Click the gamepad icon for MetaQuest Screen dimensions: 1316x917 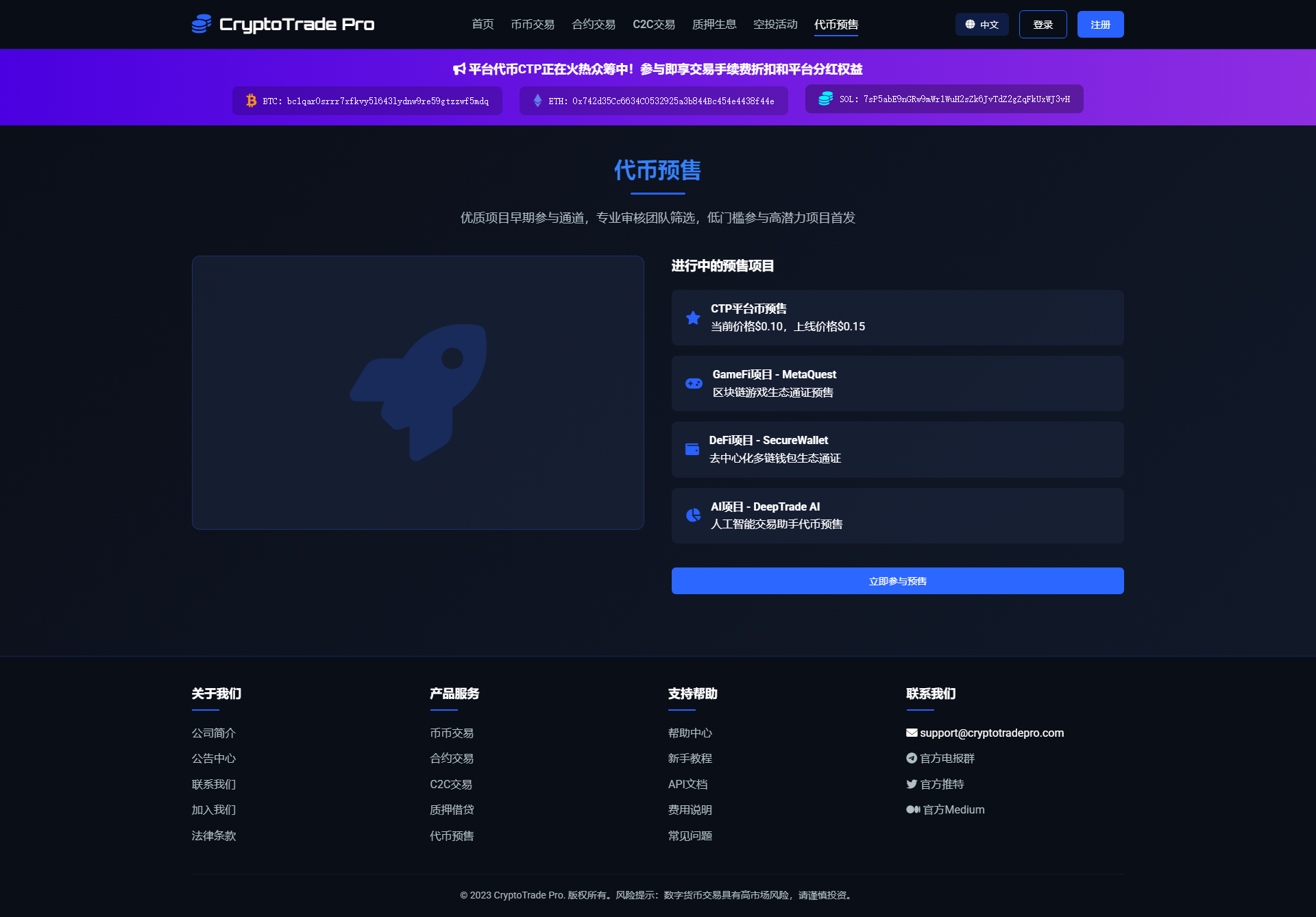(x=694, y=383)
